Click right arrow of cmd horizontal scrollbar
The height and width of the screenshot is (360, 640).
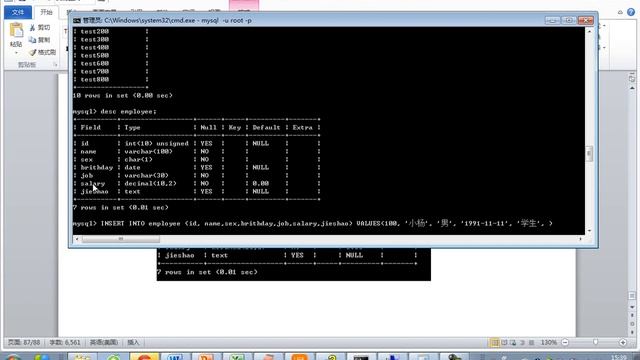click(x=580, y=239)
